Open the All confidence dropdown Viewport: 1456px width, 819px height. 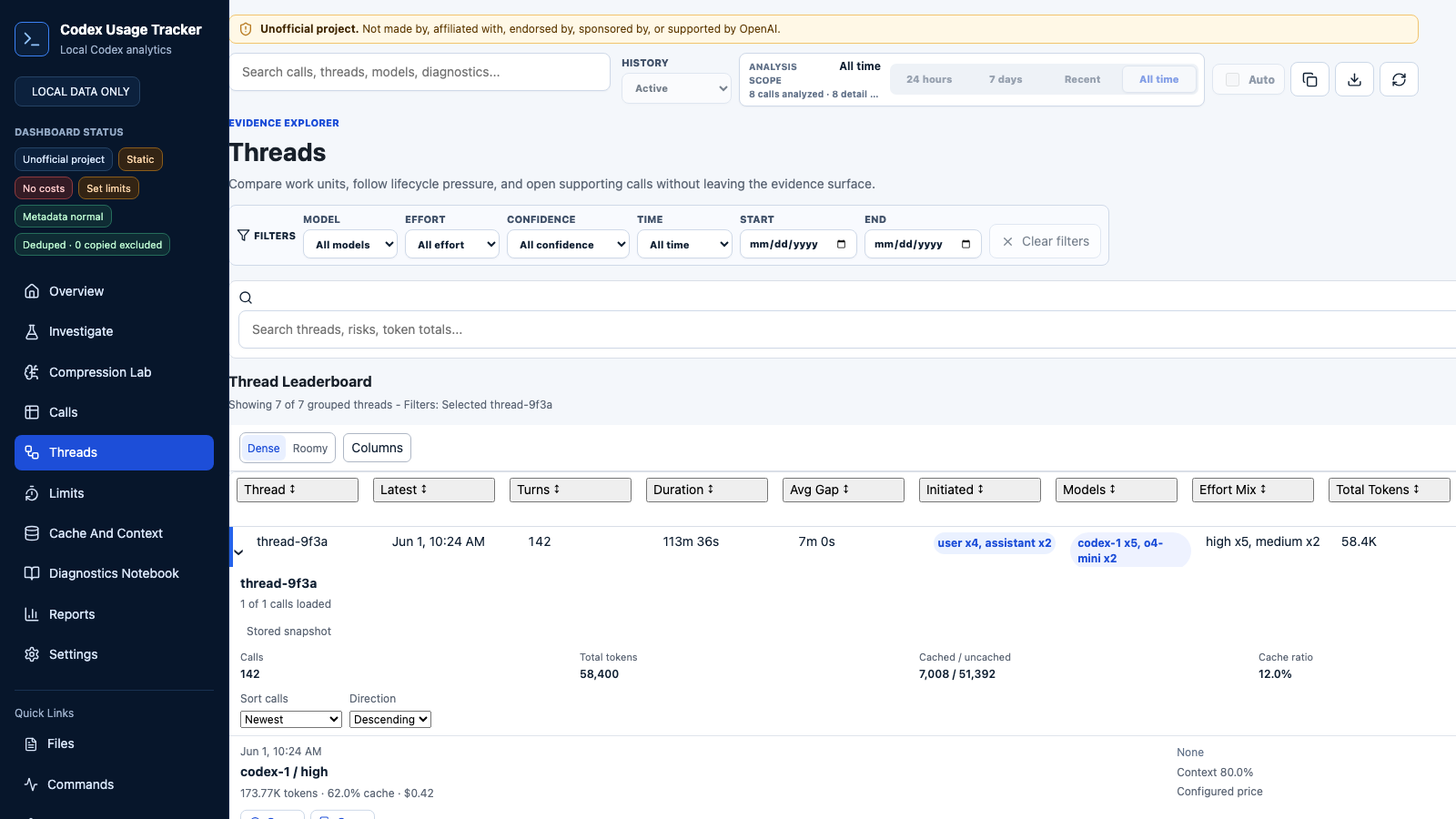[568, 245]
